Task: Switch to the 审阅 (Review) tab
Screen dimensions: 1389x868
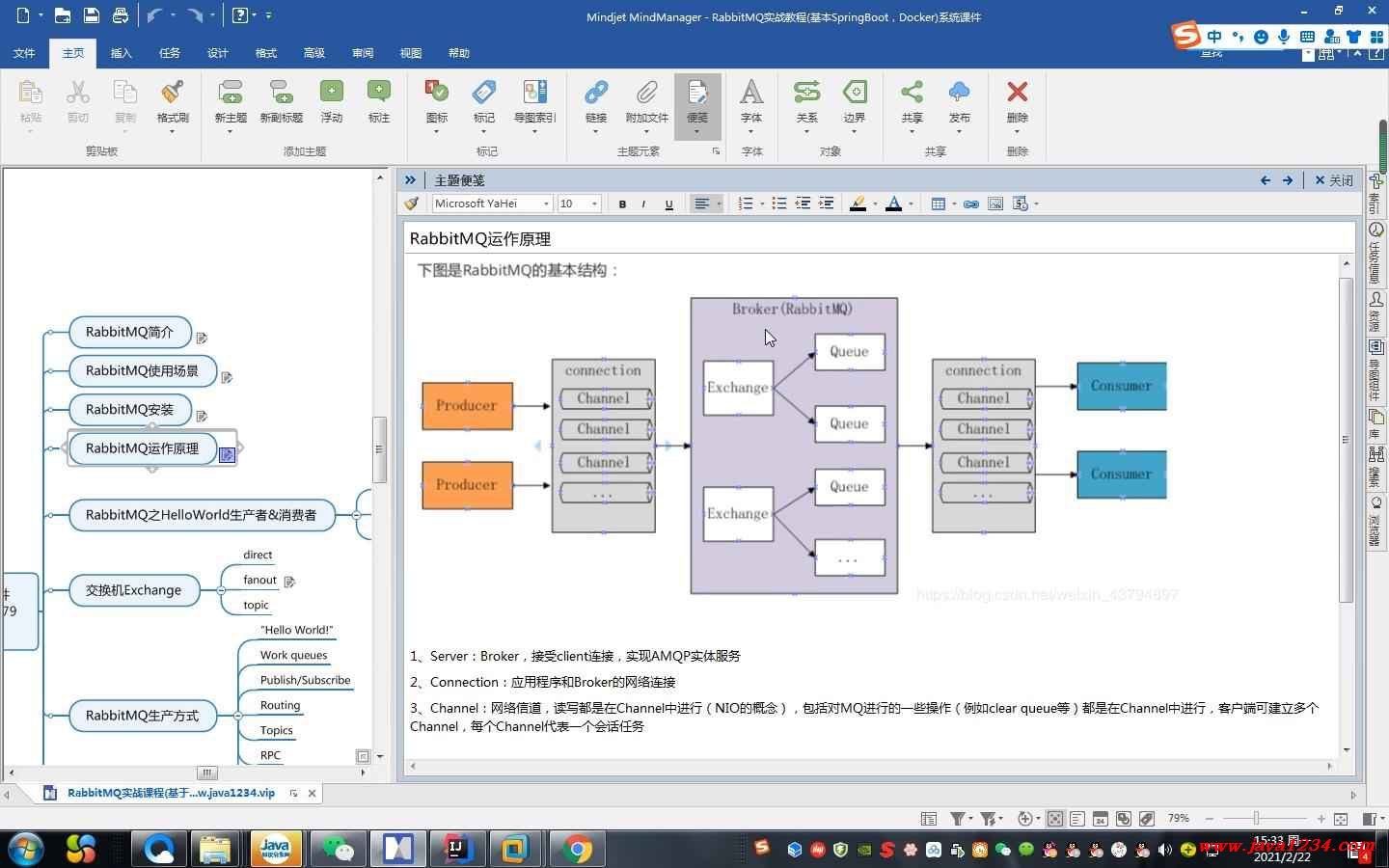Action: point(363,53)
